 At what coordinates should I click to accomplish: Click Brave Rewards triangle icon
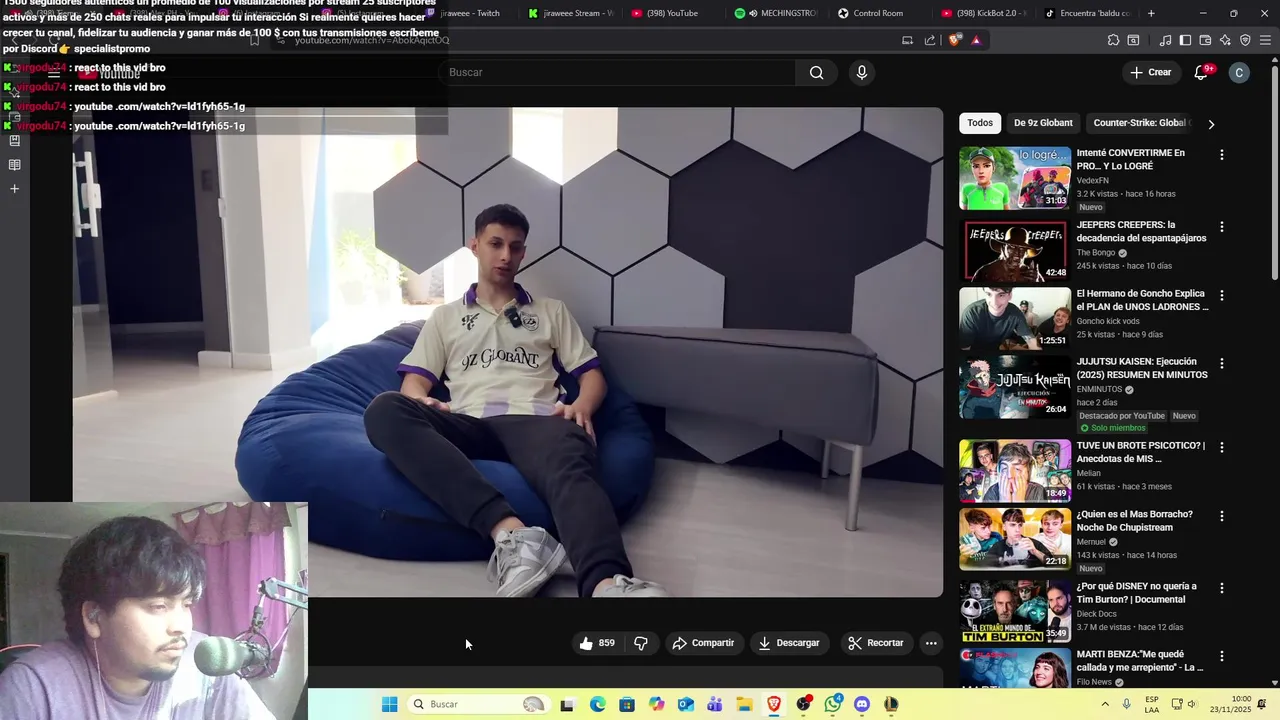(x=976, y=40)
